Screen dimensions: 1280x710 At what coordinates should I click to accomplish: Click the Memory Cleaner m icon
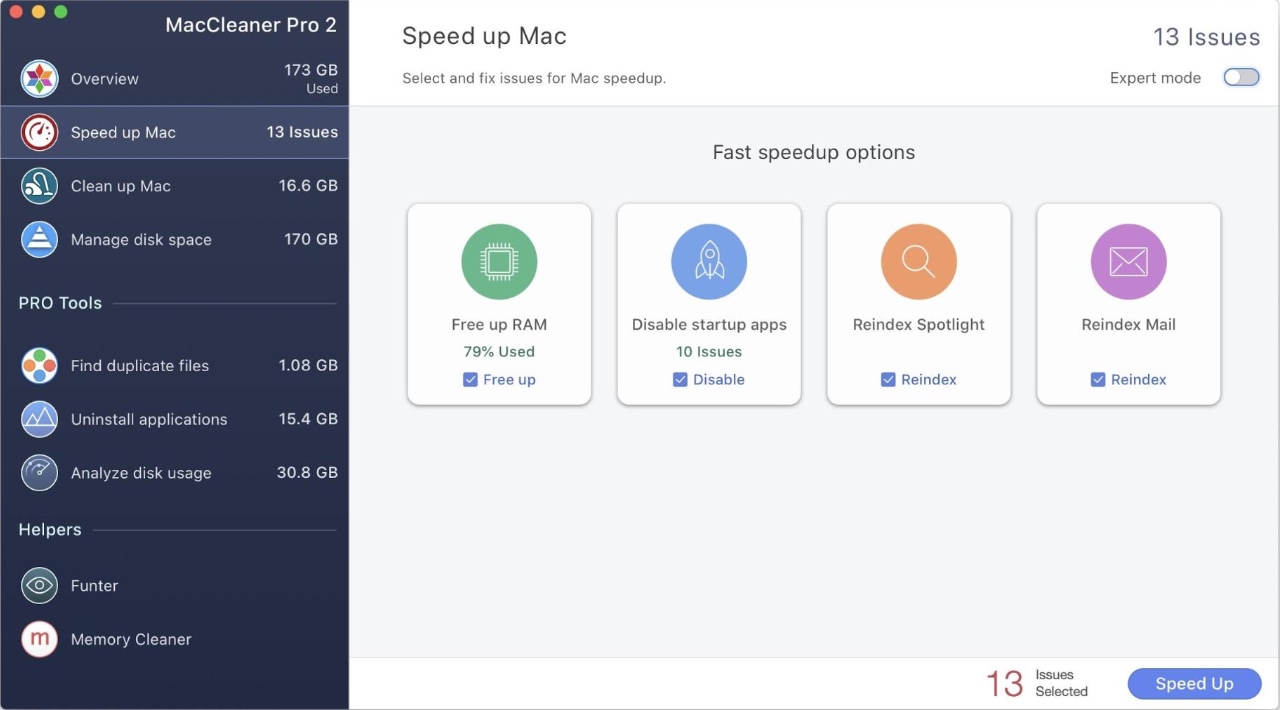tap(39, 640)
